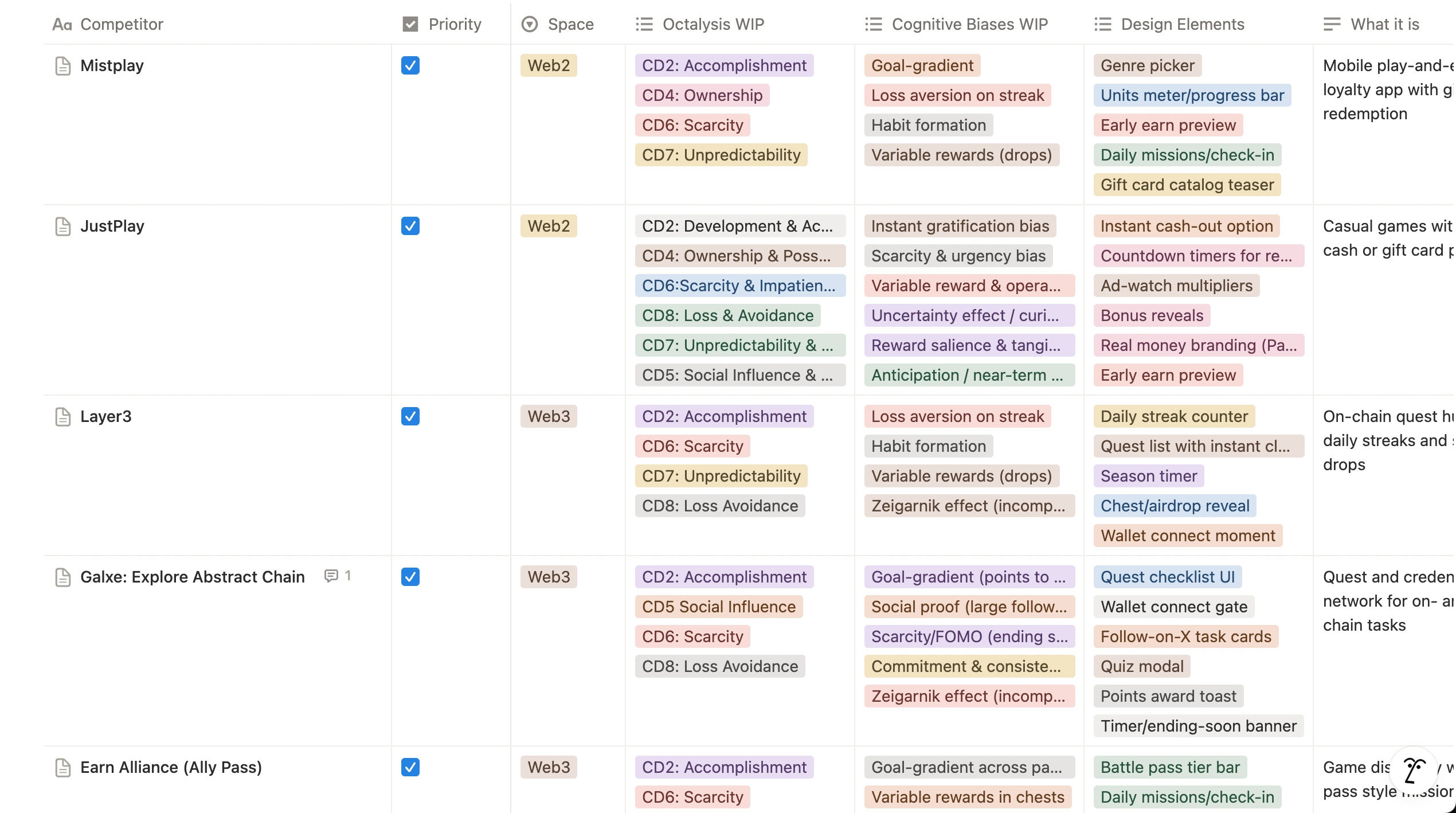Open the Octalysis WIP column header menu

click(740, 24)
